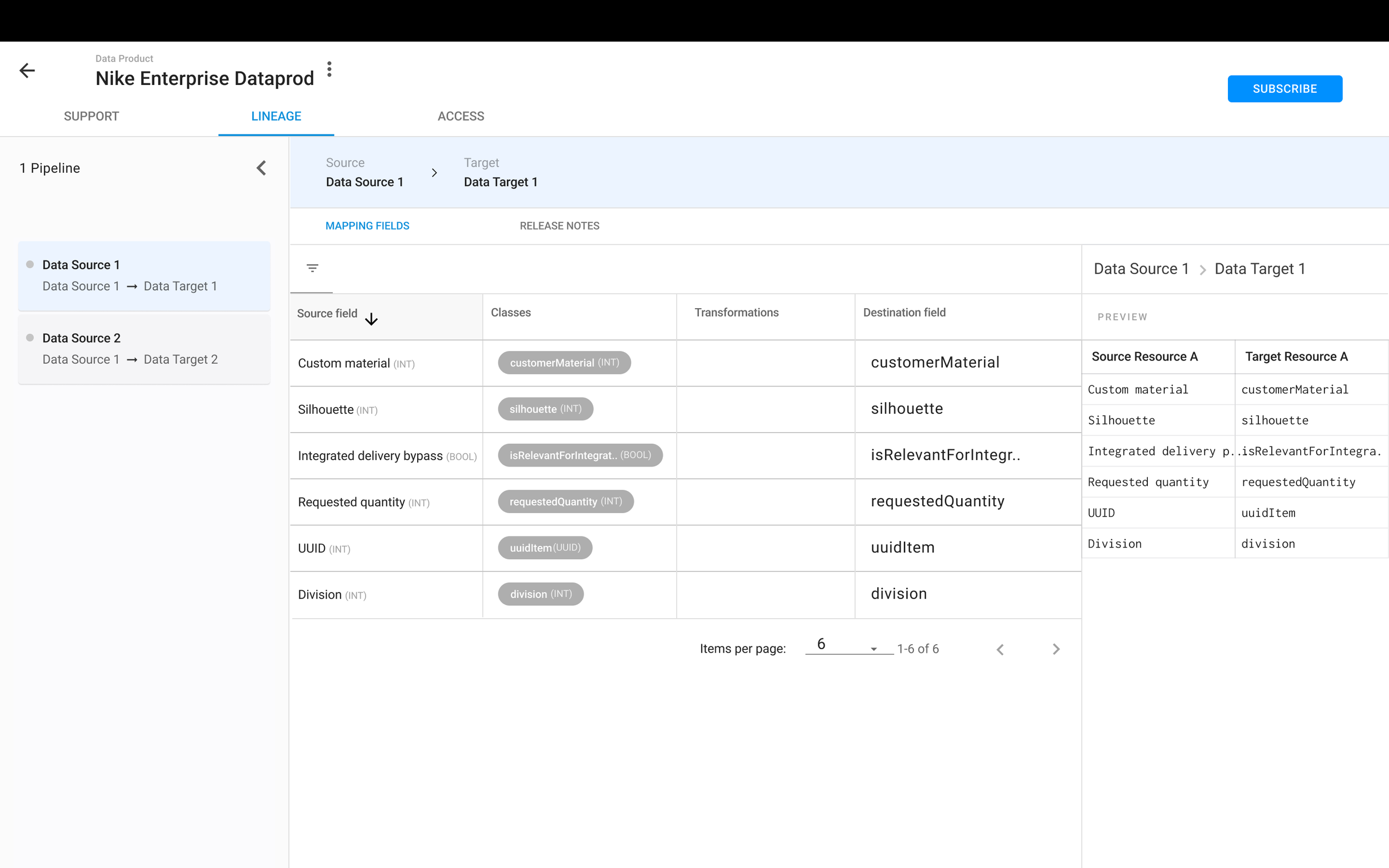Click the Target Resource A preview header
Screen dimensions: 1389x868
coord(1296,357)
